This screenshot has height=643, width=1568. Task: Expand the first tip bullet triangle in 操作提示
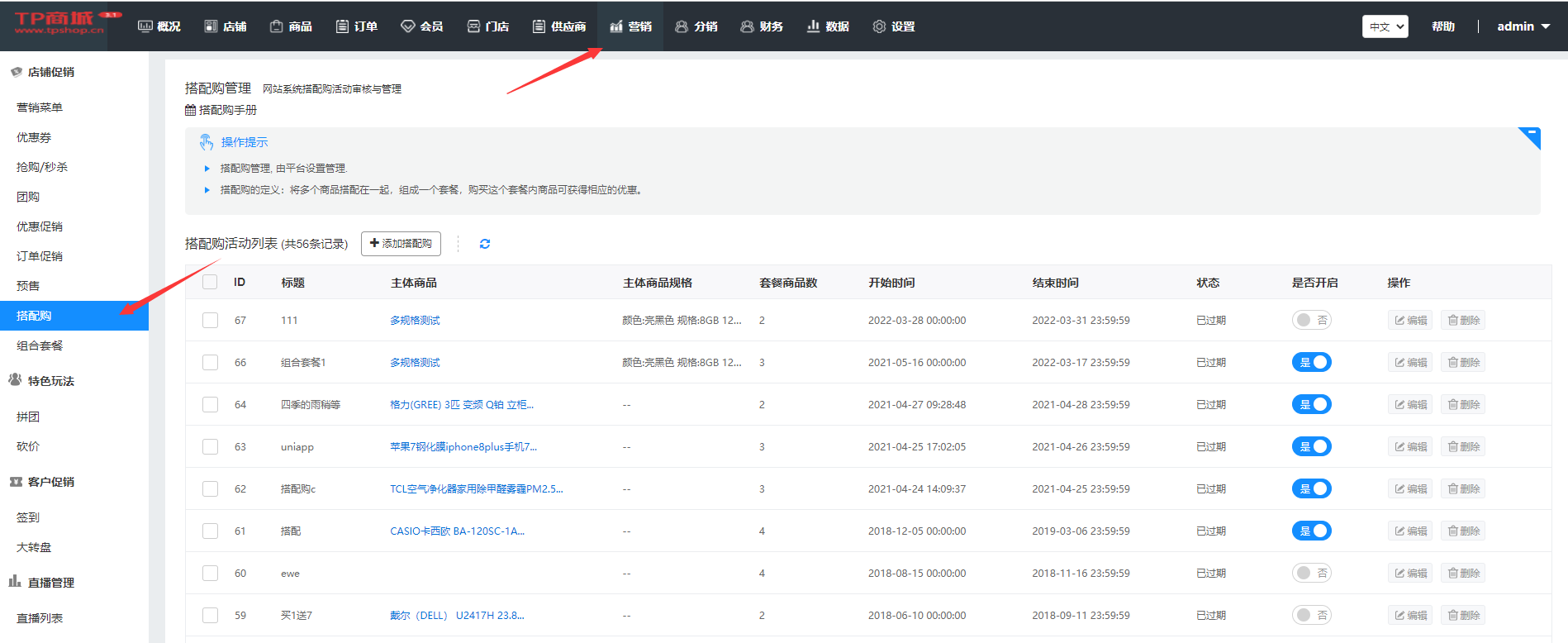(207, 169)
